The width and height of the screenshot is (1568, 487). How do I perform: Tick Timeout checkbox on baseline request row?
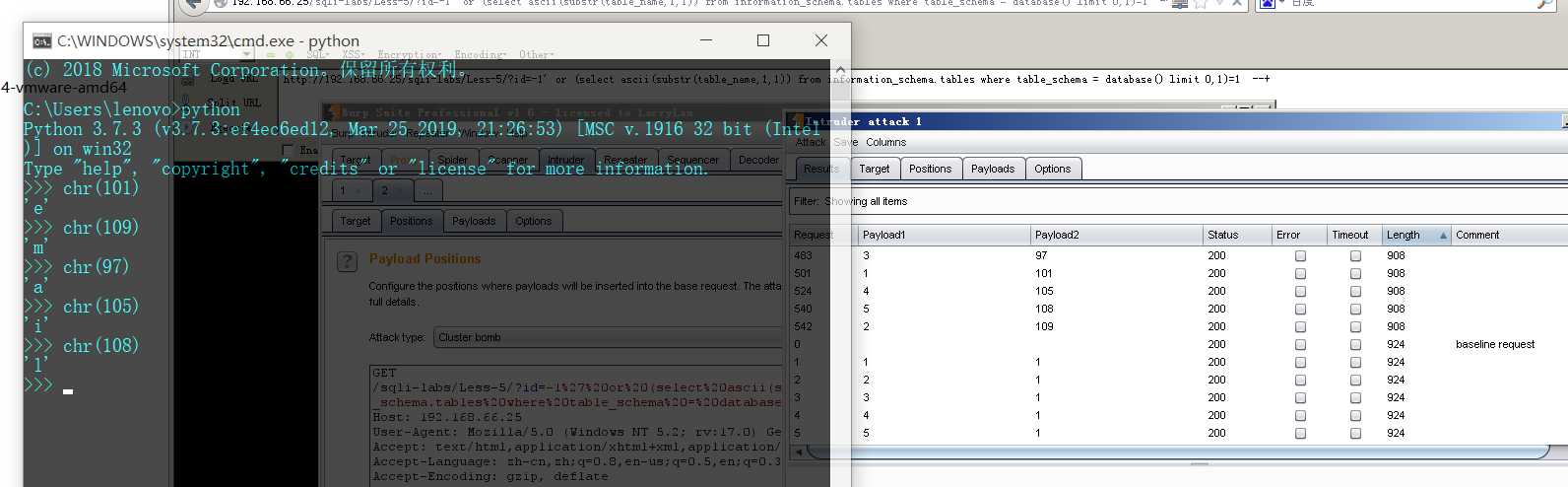(1355, 344)
